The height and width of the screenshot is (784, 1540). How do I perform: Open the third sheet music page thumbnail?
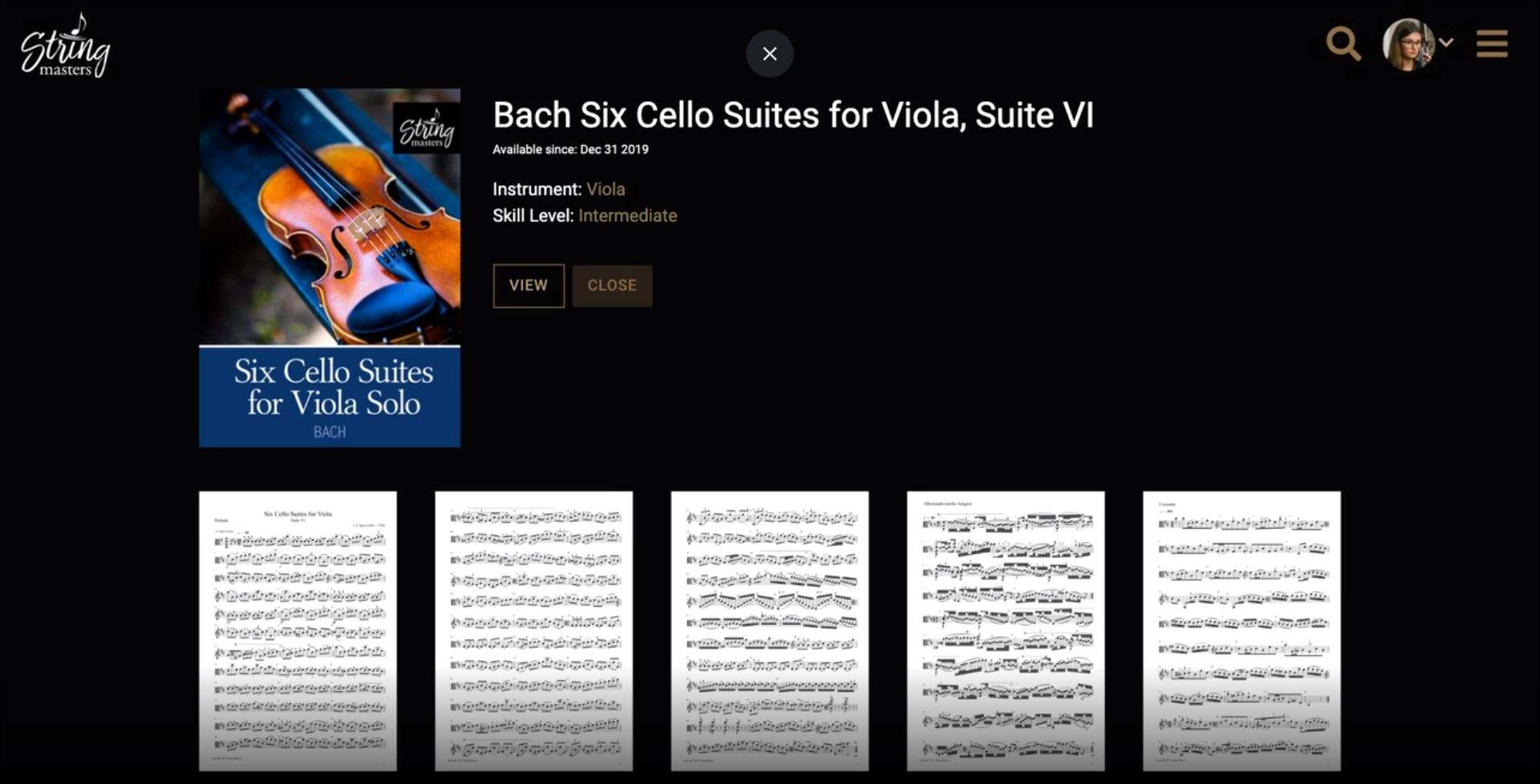(x=769, y=631)
